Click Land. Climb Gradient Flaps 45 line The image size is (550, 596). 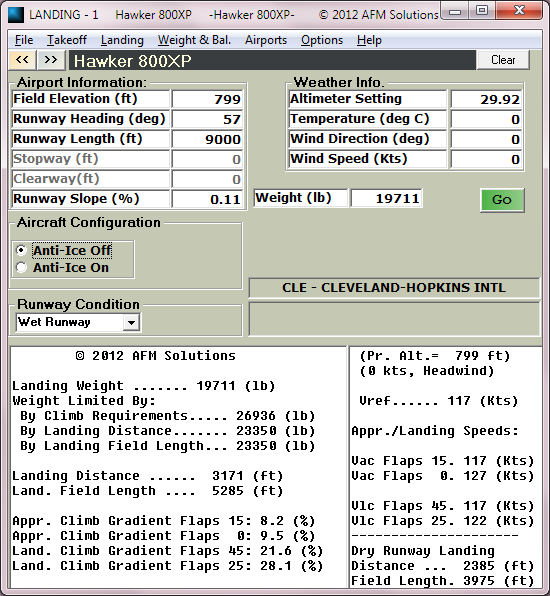168,551
